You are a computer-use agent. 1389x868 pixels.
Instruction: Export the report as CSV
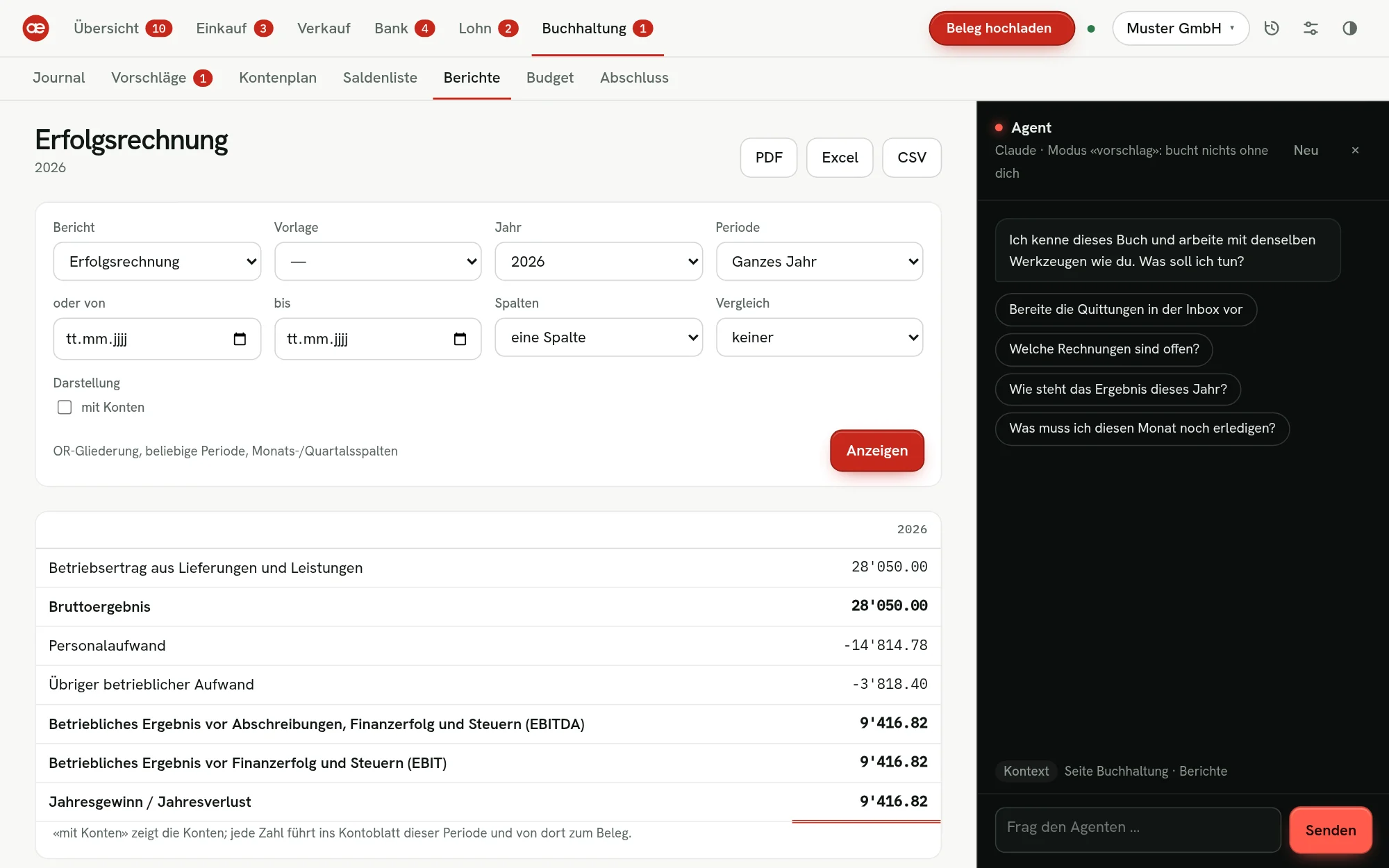coord(912,158)
